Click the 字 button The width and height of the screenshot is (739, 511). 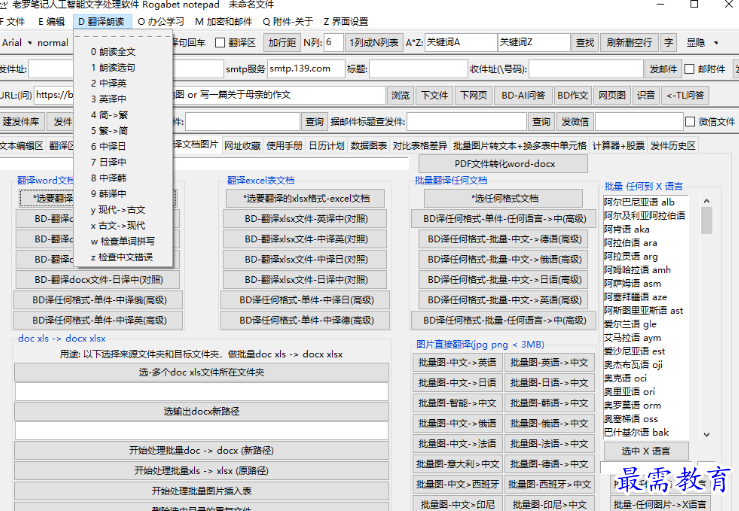pos(668,43)
